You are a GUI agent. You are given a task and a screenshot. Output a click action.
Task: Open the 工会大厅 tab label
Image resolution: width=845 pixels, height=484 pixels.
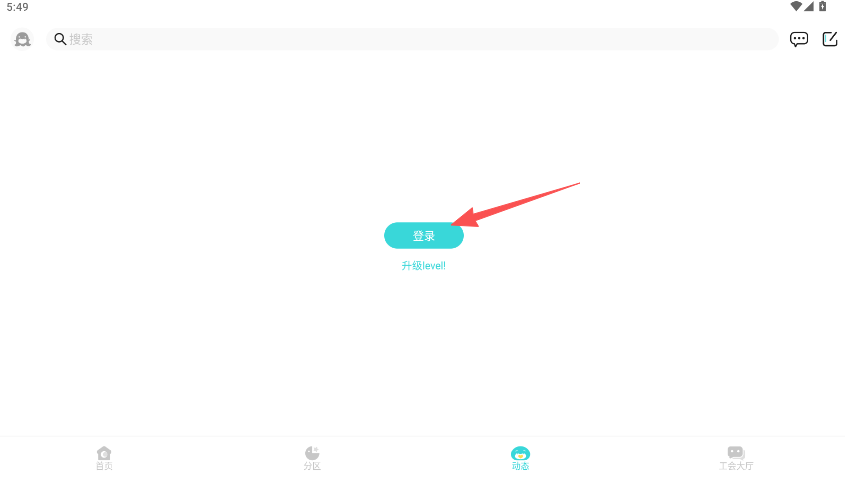[x=736, y=466]
